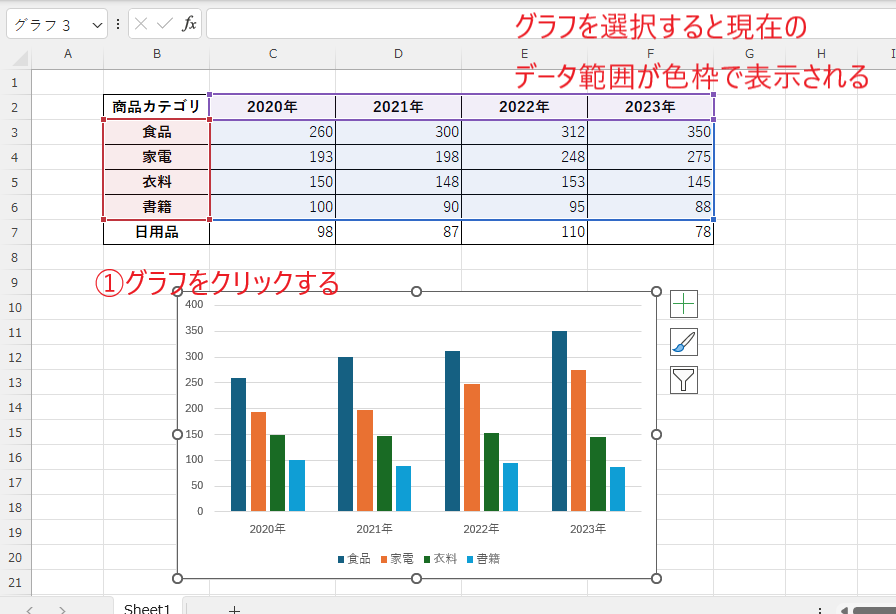Viewport: 896px width, 614px height.
Task: Click the Cancel X icon in formula bar
Action: point(141,24)
